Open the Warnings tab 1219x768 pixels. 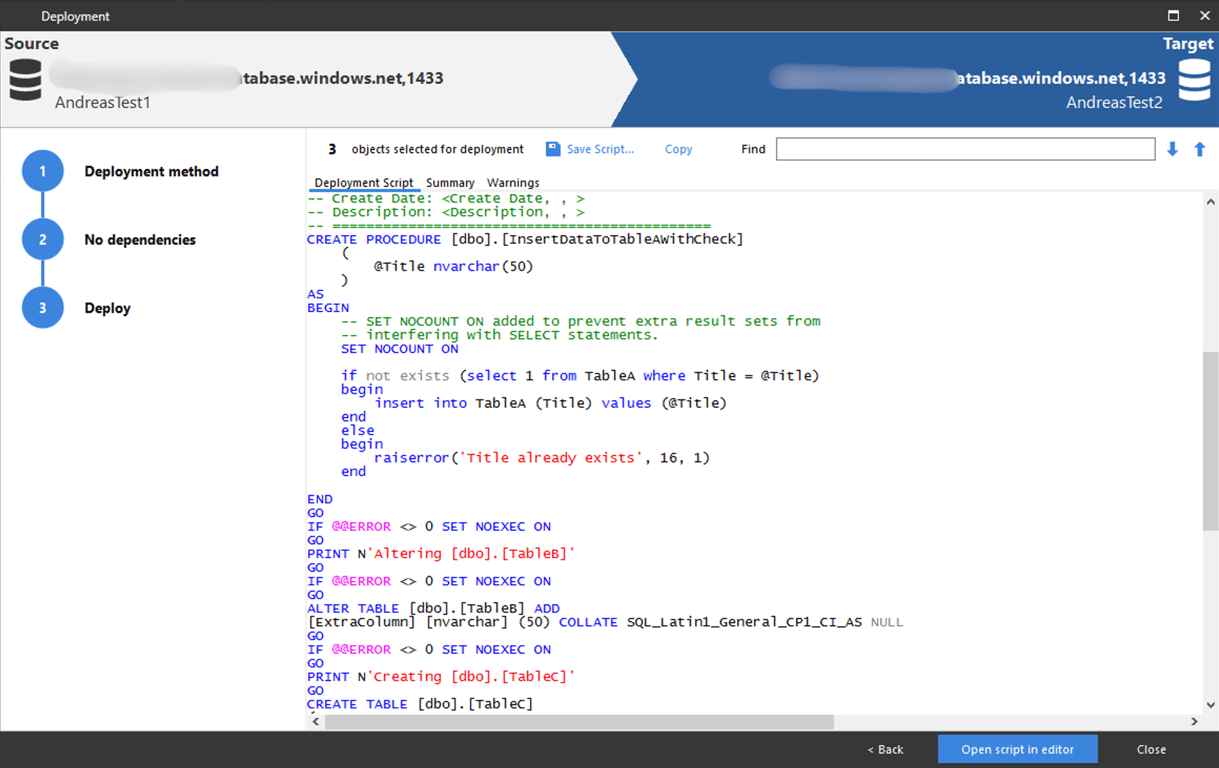(x=513, y=183)
